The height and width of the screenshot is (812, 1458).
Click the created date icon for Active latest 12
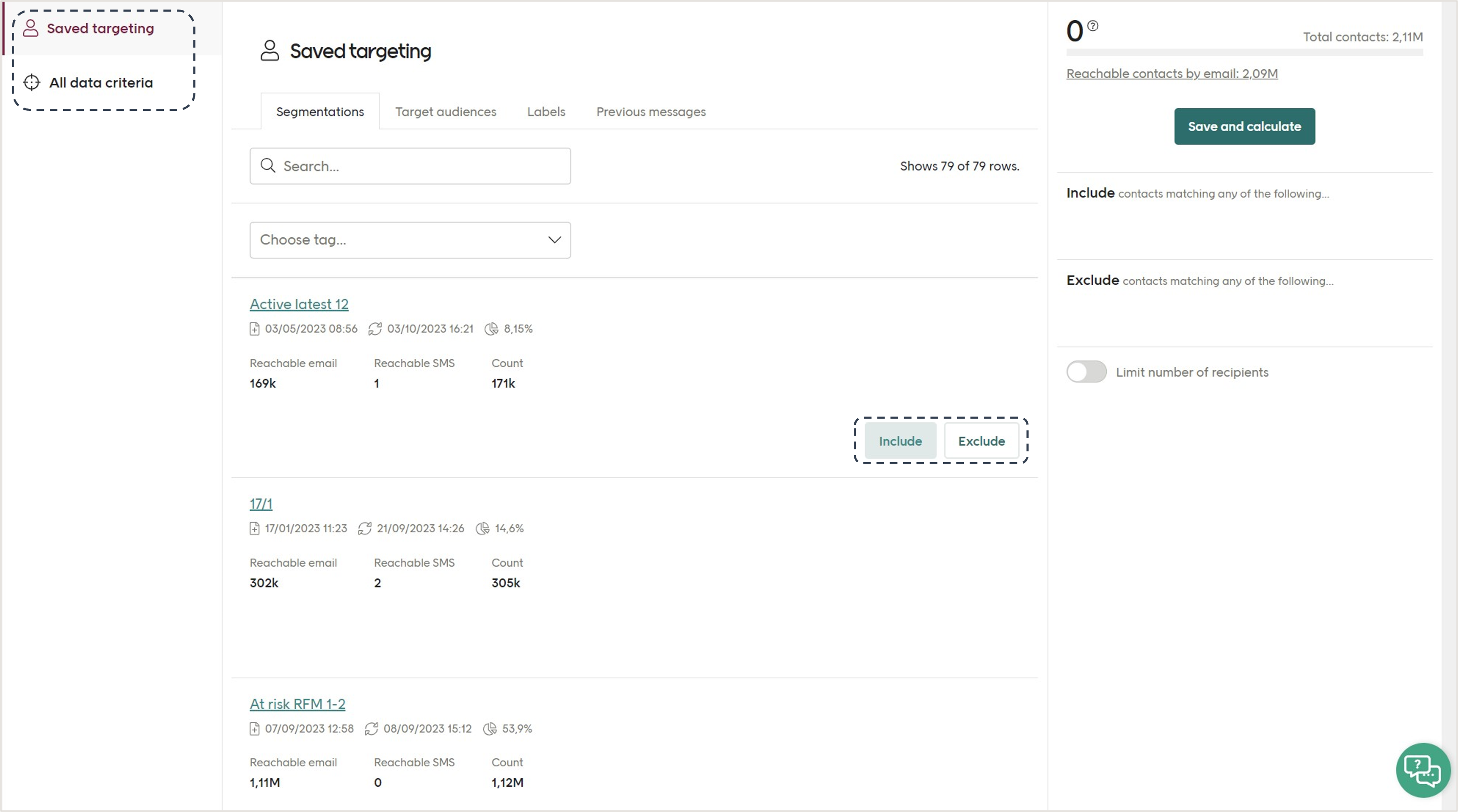coord(255,329)
